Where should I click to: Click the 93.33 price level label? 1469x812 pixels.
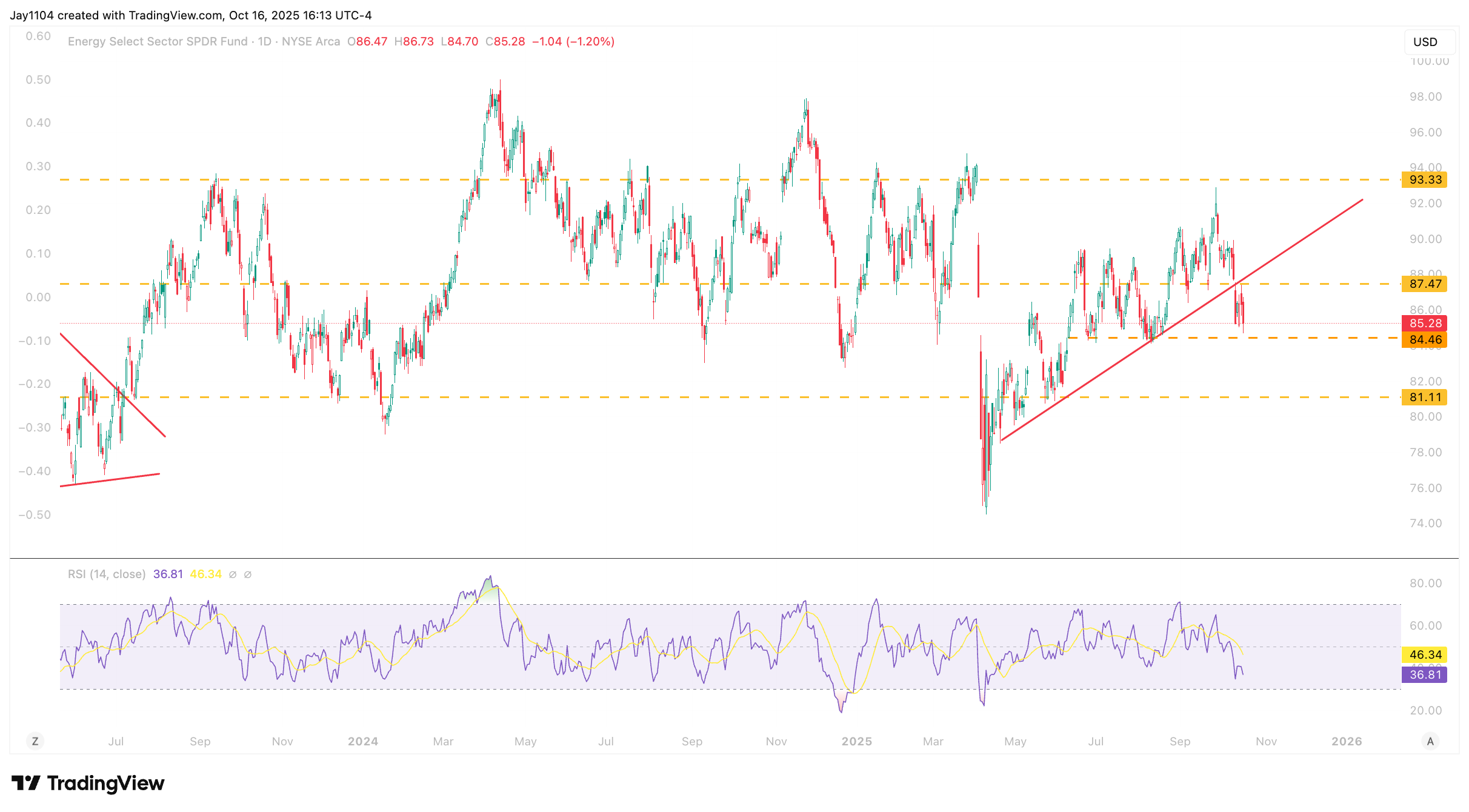(x=1425, y=179)
